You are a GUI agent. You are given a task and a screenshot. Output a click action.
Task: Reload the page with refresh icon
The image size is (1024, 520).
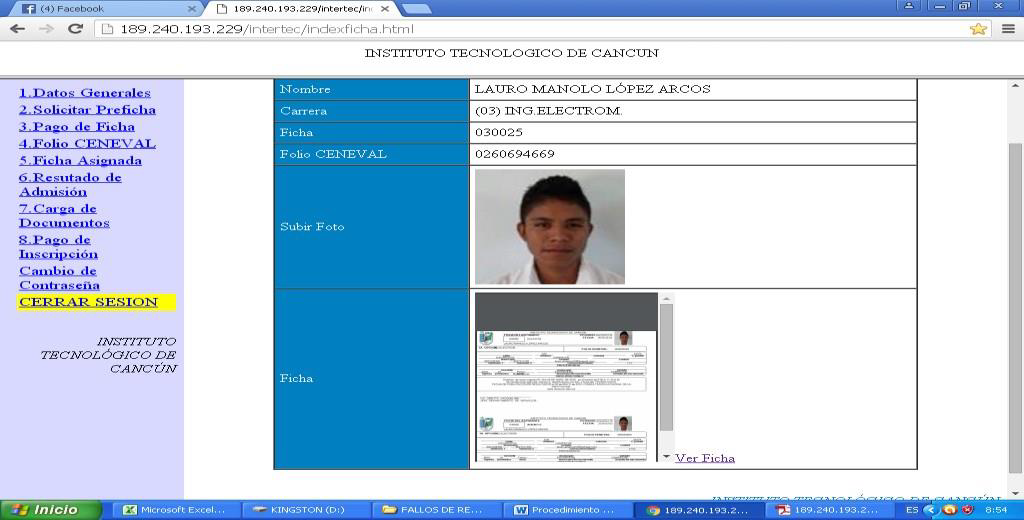pos(75,29)
